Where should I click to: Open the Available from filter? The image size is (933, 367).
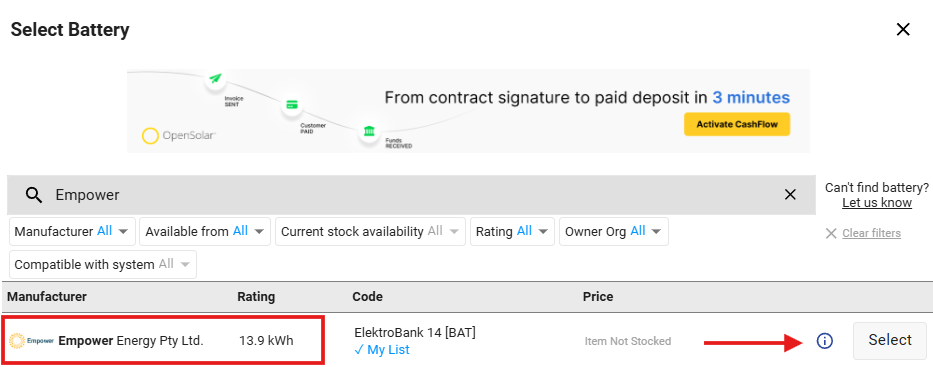[x=205, y=231]
